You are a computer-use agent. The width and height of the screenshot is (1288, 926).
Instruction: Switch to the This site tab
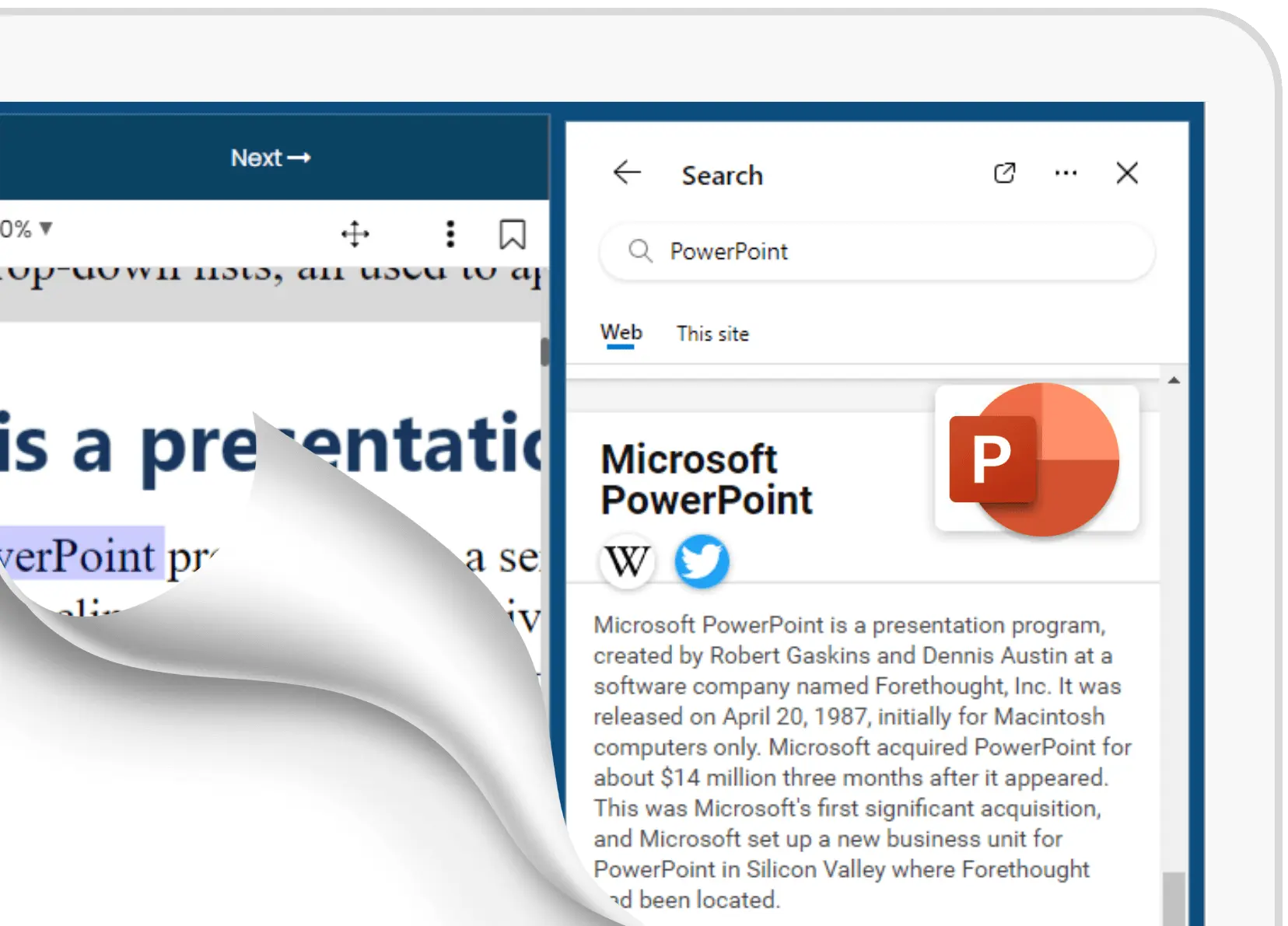click(712, 334)
